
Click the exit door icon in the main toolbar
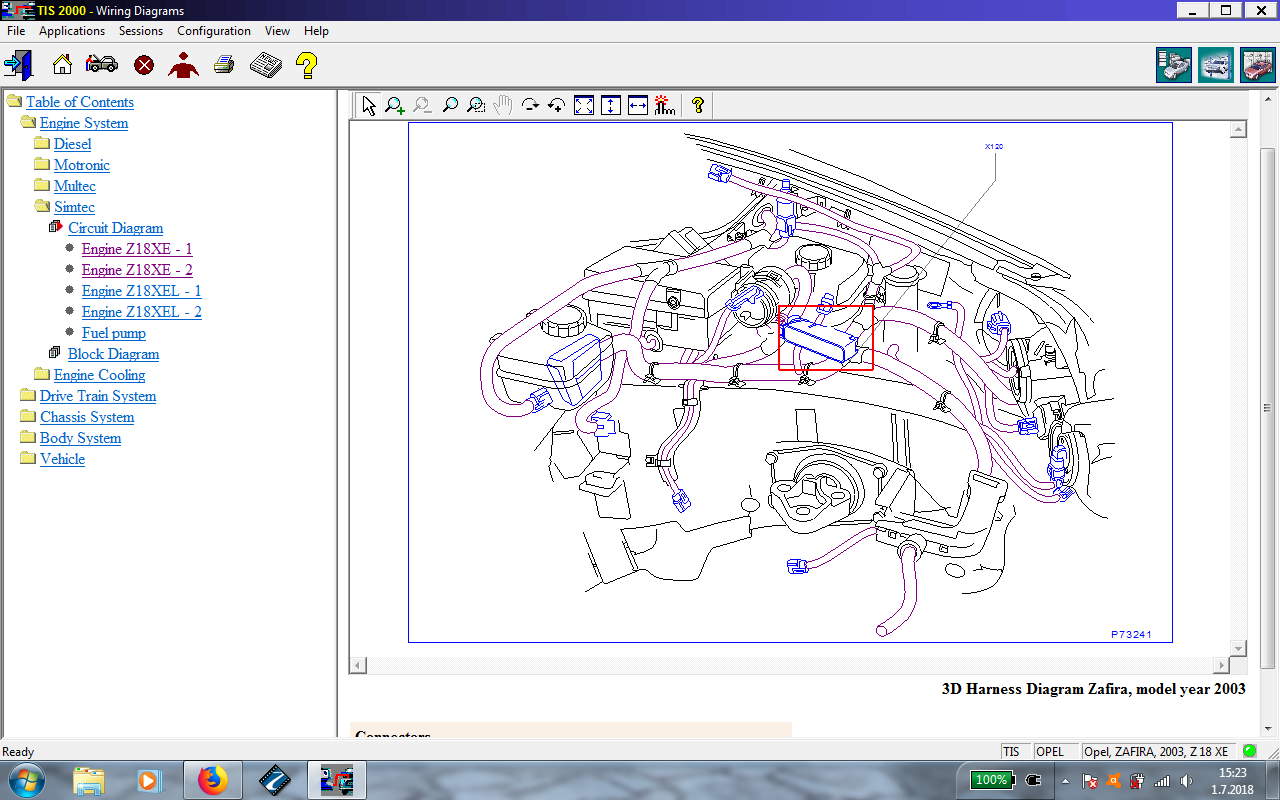click(x=18, y=66)
